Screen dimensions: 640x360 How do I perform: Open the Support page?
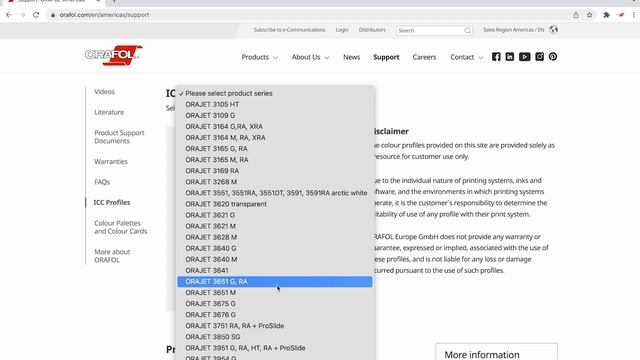(386, 57)
